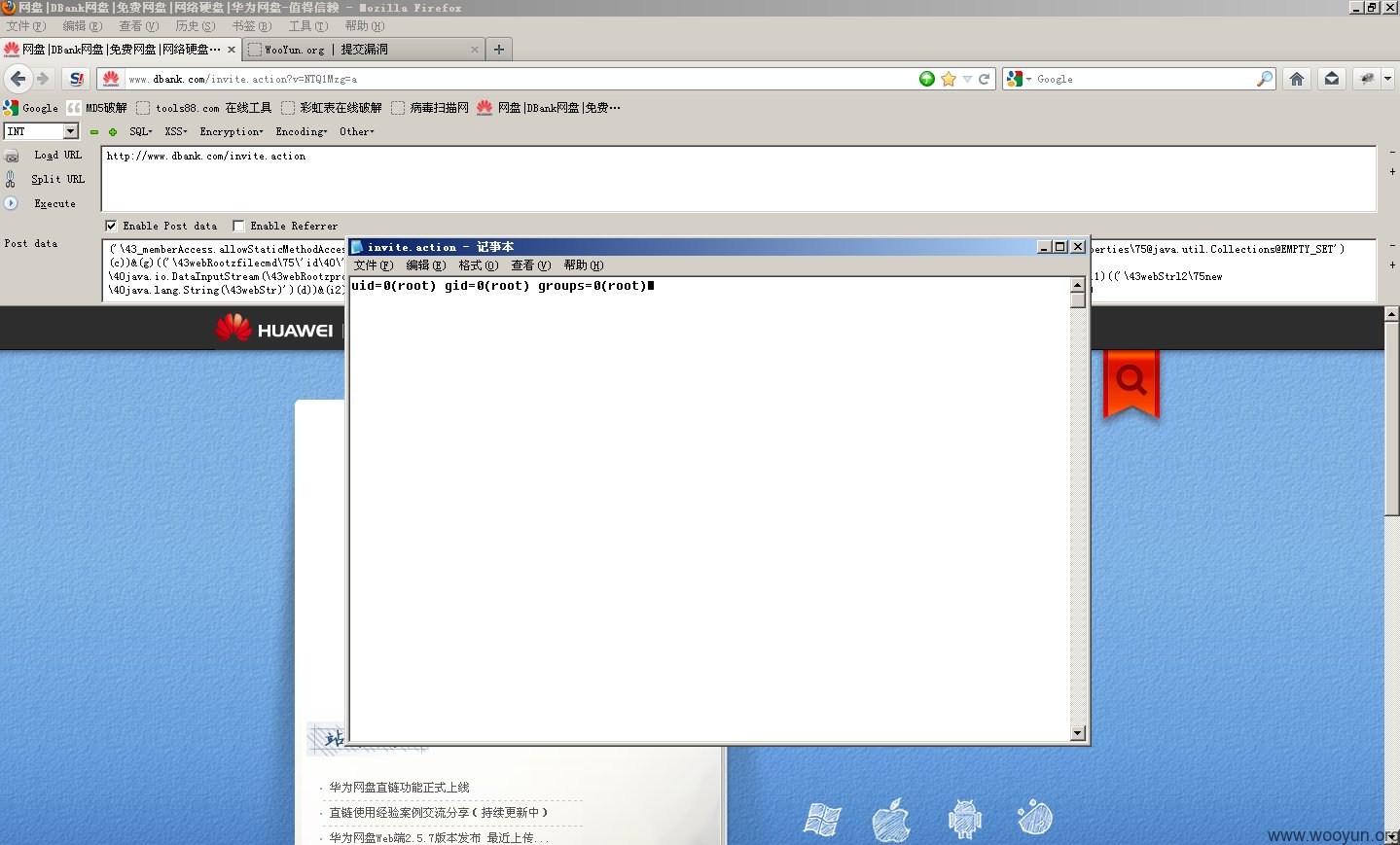1400x845 pixels.
Task: Expand the Encryption dropdown menu
Action: (x=232, y=131)
